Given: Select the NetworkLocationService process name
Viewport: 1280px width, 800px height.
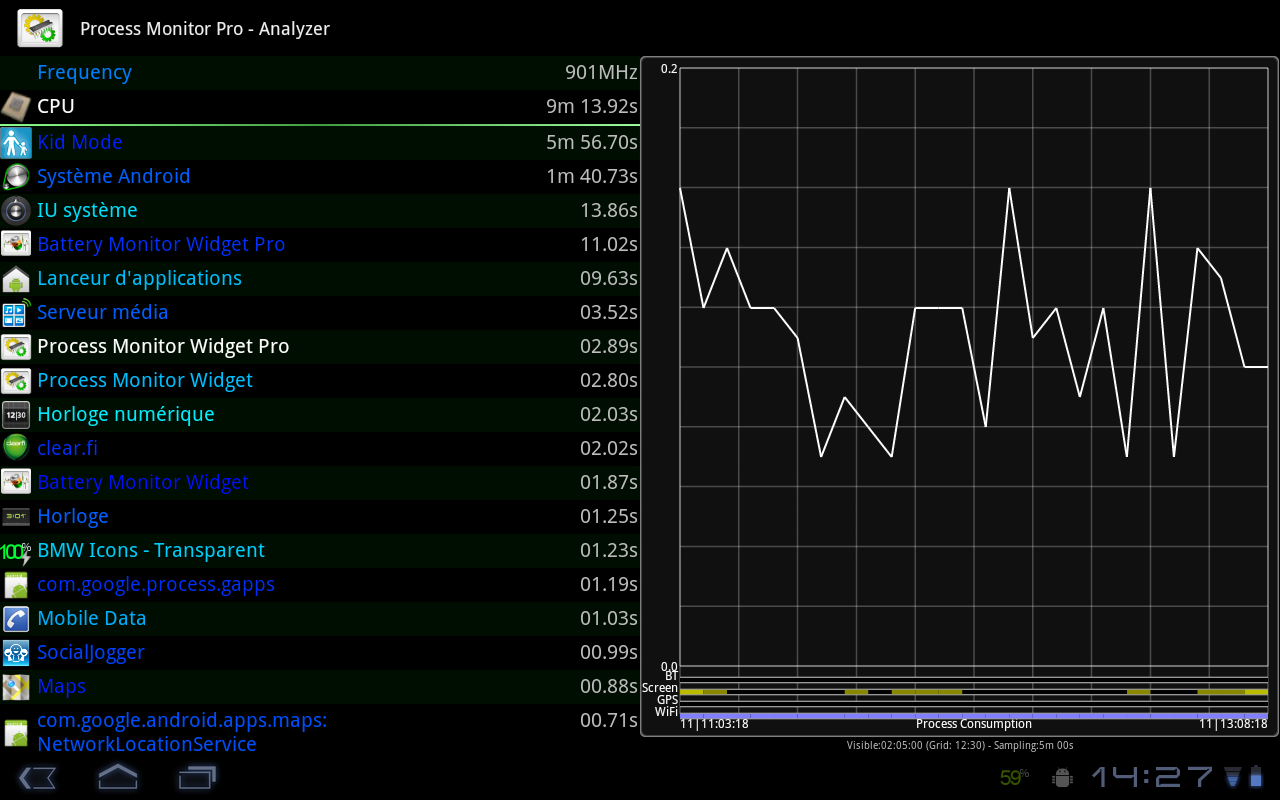Looking at the screenshot, I should click(x=182, y=732).
